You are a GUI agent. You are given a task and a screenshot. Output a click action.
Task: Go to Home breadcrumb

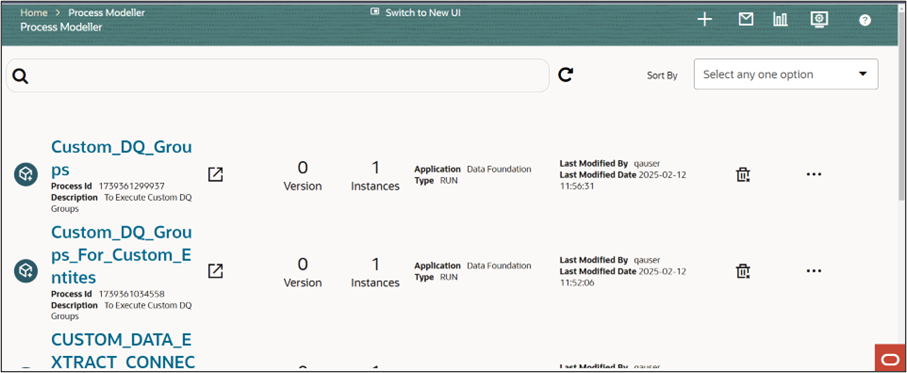click(x=34, y=12)
